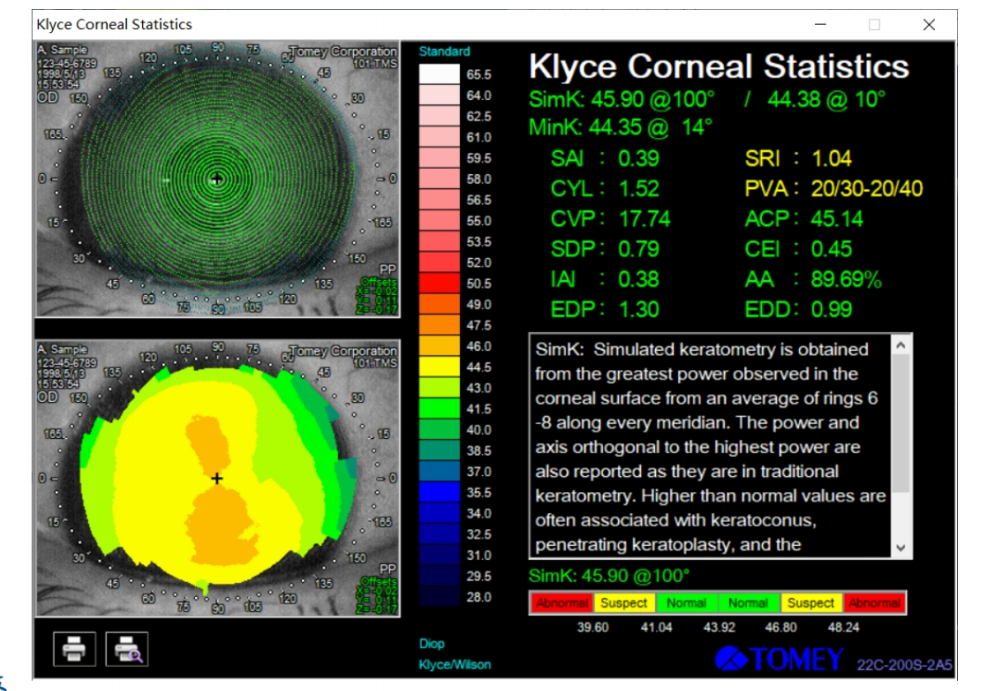
Task: Click the 41.5 green color scale swatch
Action: click(x=439, y=408)
